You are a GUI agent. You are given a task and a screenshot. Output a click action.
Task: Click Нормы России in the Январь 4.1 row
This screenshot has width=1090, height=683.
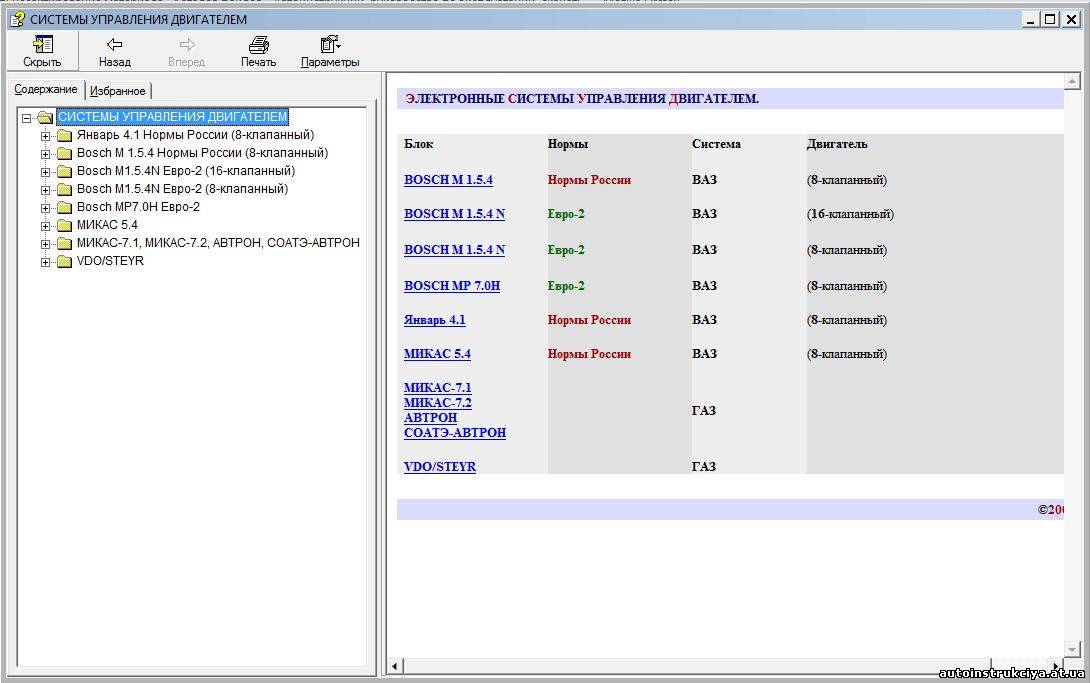[x=589, y=320]
